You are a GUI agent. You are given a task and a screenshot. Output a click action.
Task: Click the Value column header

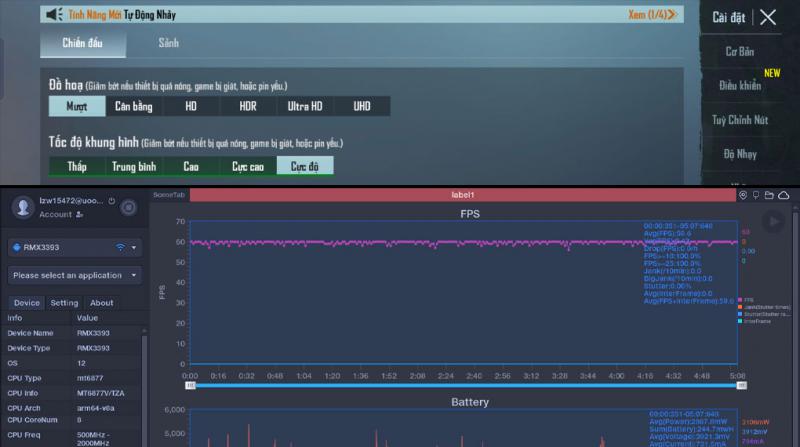pyautogui.click(x=87, y=318)
